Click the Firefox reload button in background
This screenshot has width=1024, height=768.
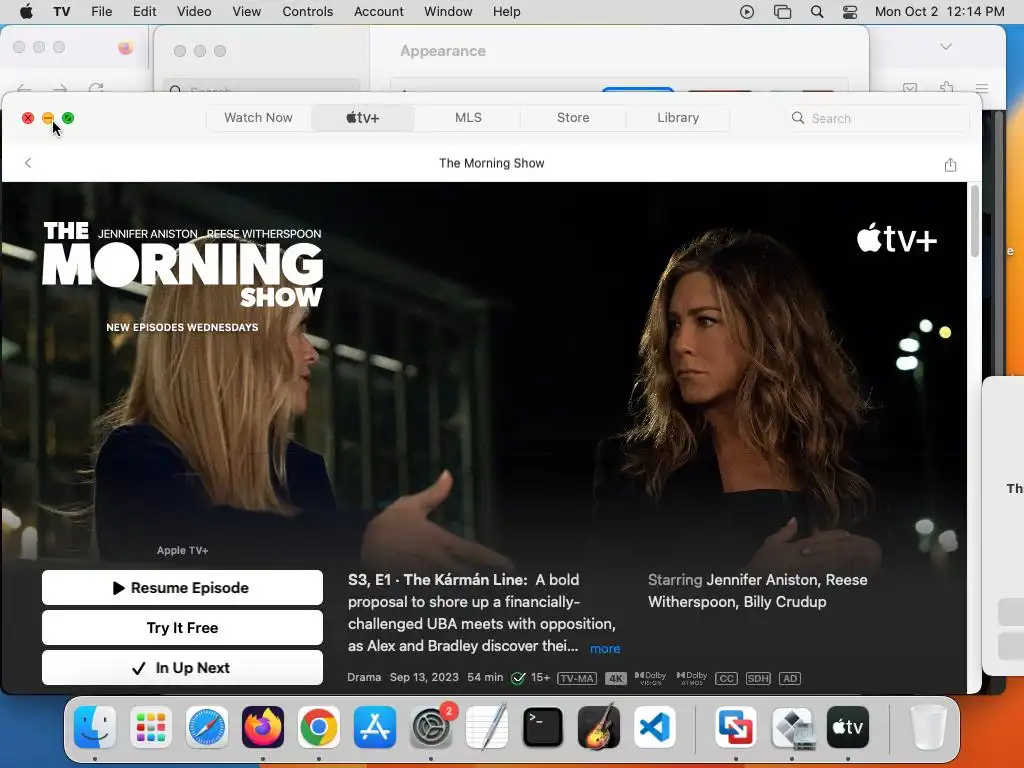click(96, 88)
